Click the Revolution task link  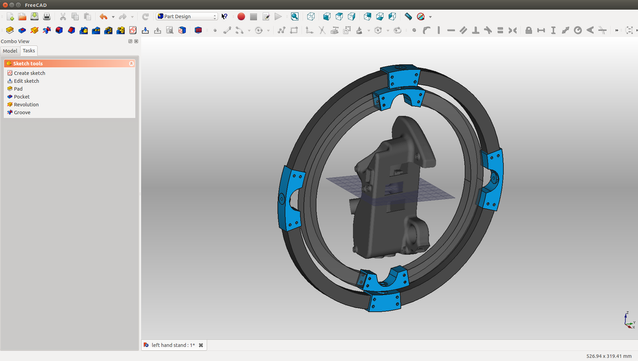[26, 105]
